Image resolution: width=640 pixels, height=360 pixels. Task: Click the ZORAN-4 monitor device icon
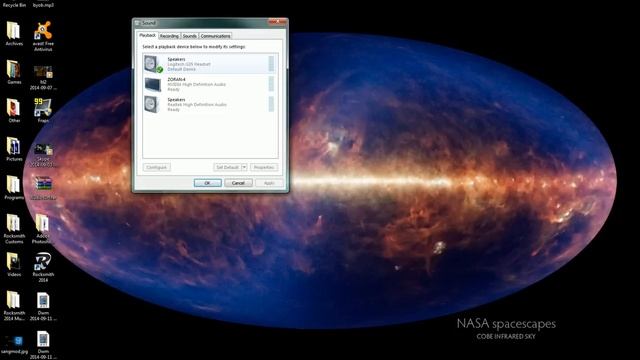(153, 84)
